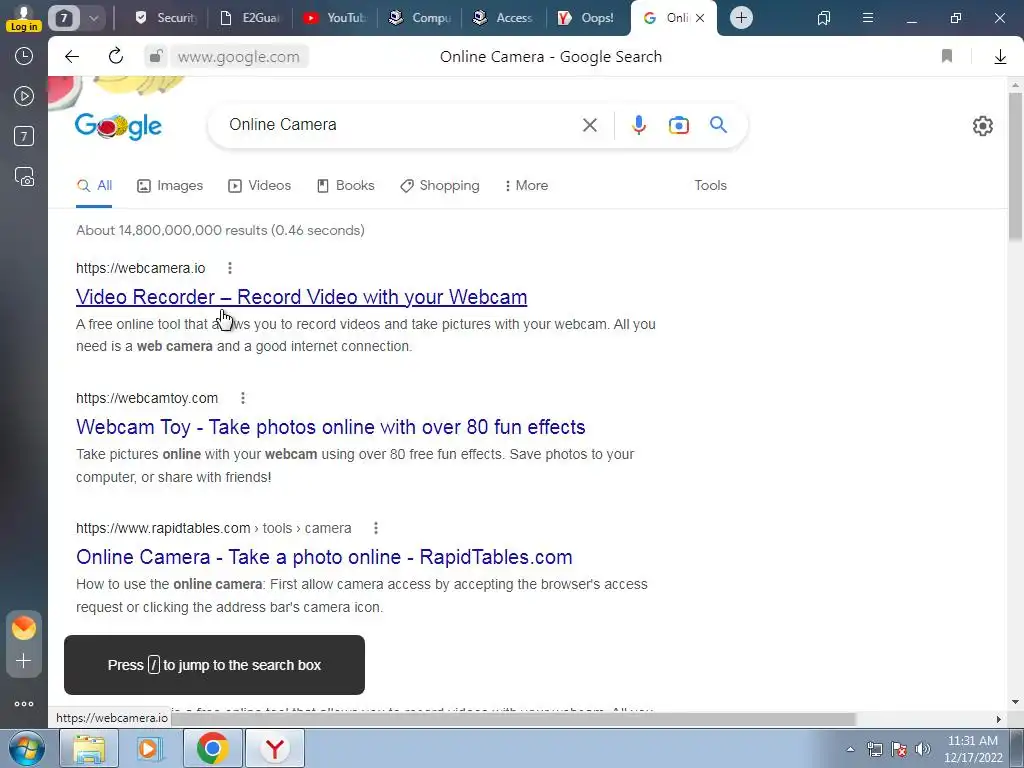1024x768 pixels.
Task: Open the side panel pages icon in title bar
Action: coord(824,18)
